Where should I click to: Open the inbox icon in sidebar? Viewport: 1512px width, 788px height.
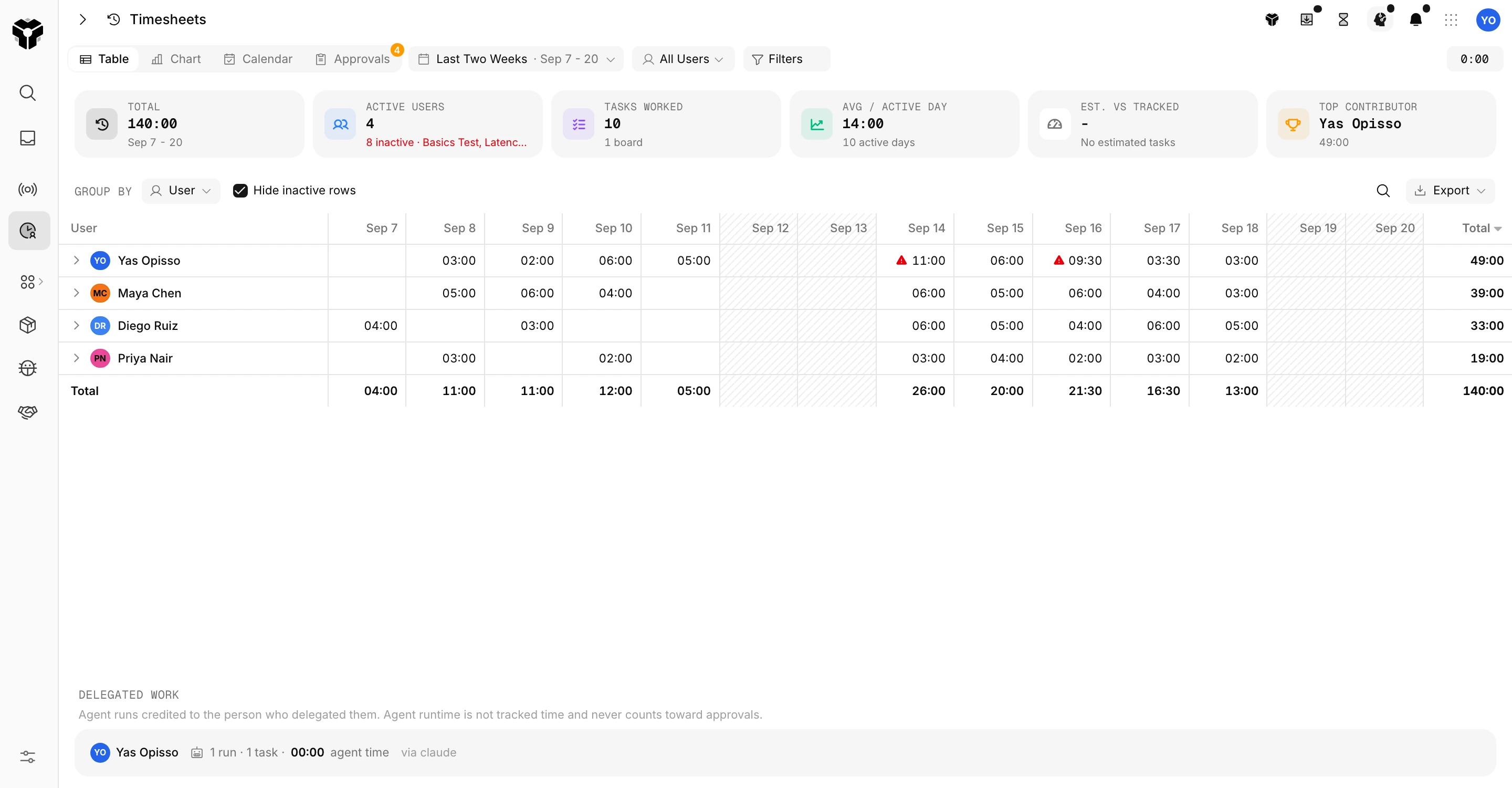(x=28, y=138)
